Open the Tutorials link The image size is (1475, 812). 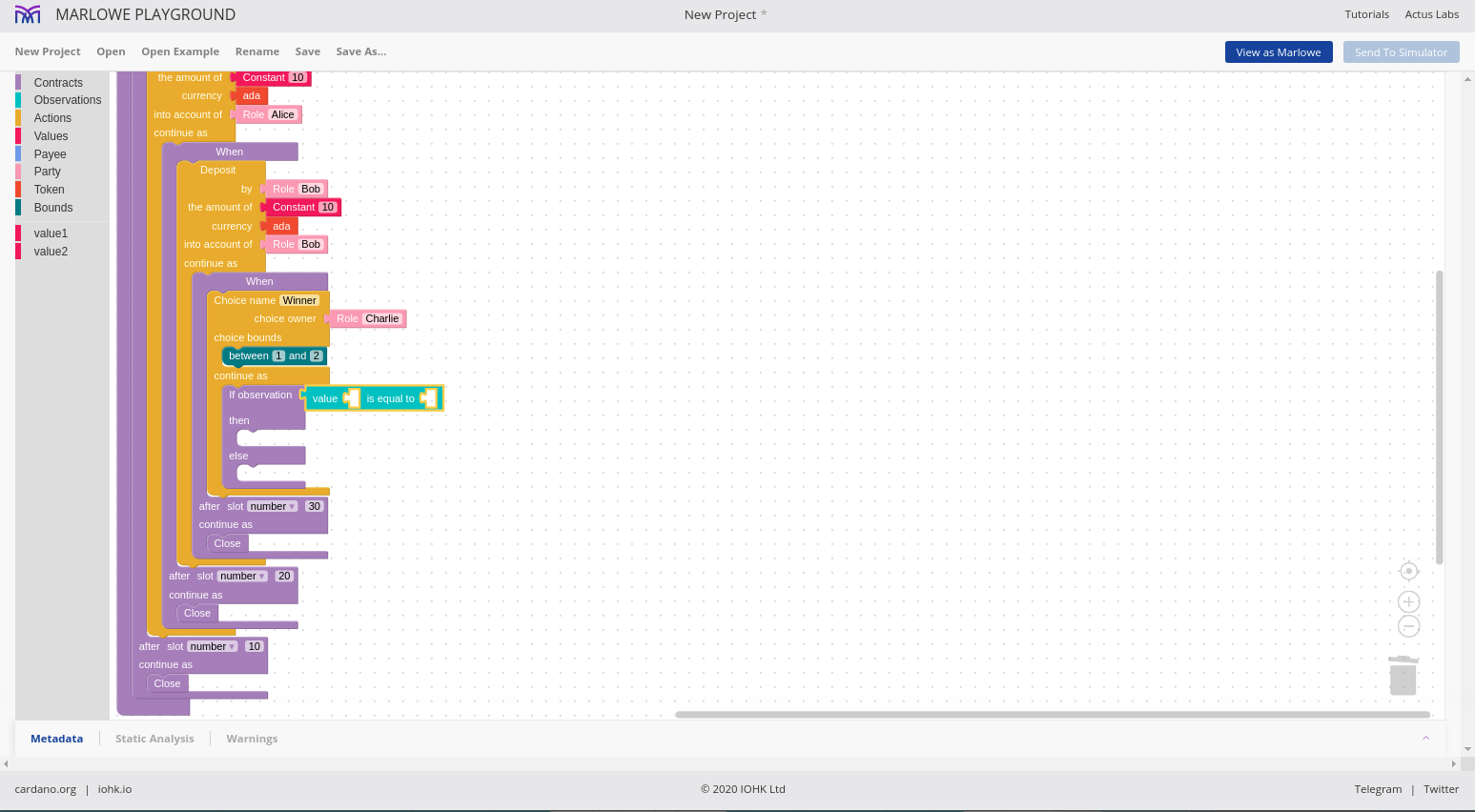click(x=1366, y=14)
